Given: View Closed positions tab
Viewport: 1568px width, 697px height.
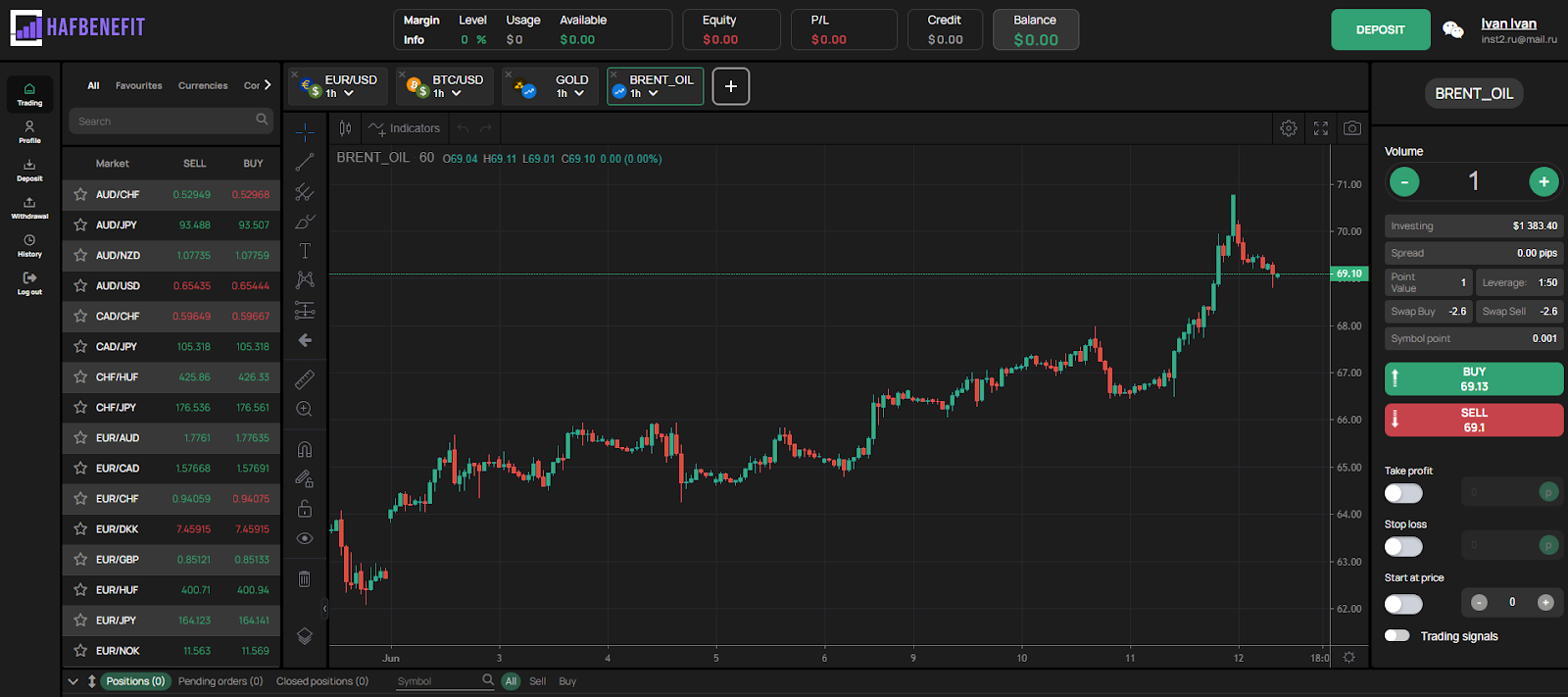Looking at the screenshot, I should [322, 681].
